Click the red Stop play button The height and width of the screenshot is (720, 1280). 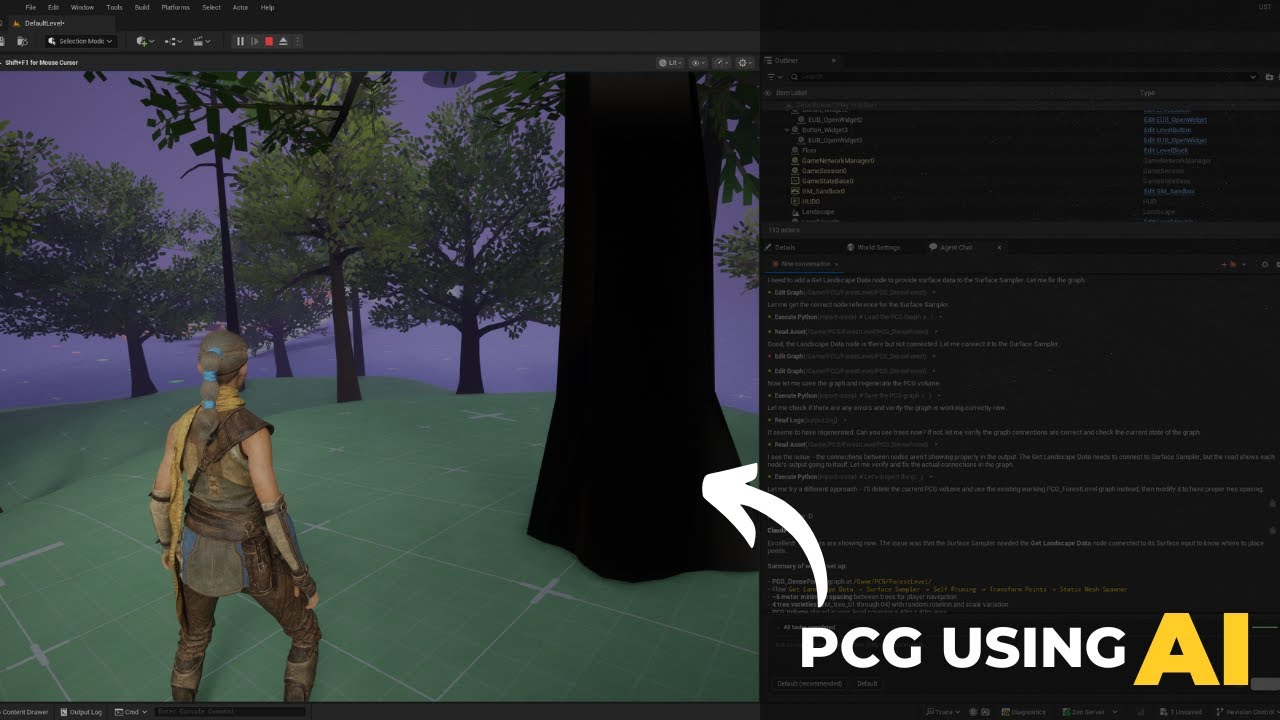point(269,41)
